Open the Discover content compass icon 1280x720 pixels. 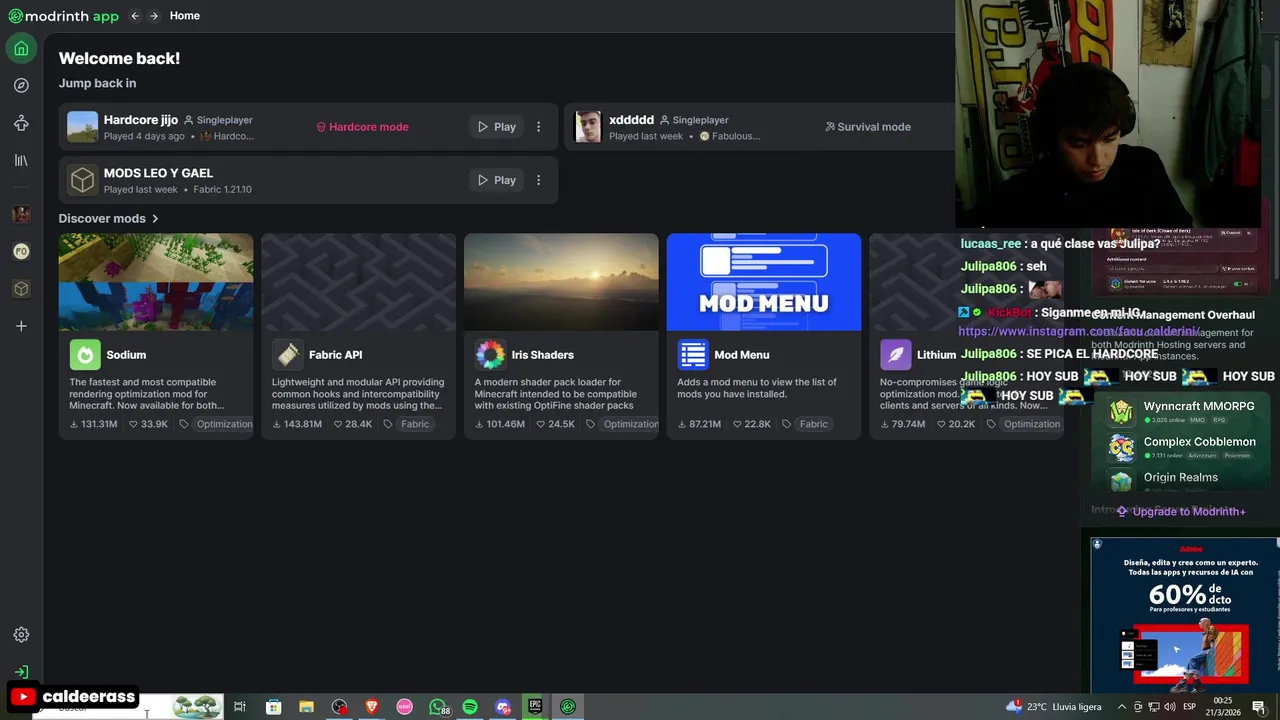pos(21,86)
